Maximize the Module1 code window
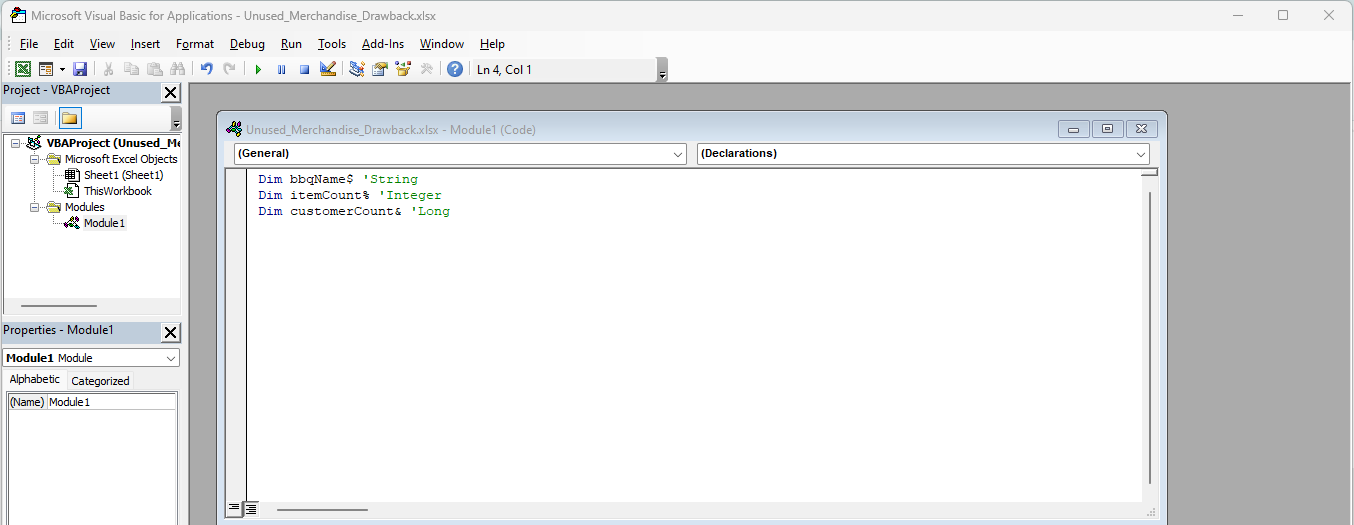The image size is (1354, 525). [1107, 129]
